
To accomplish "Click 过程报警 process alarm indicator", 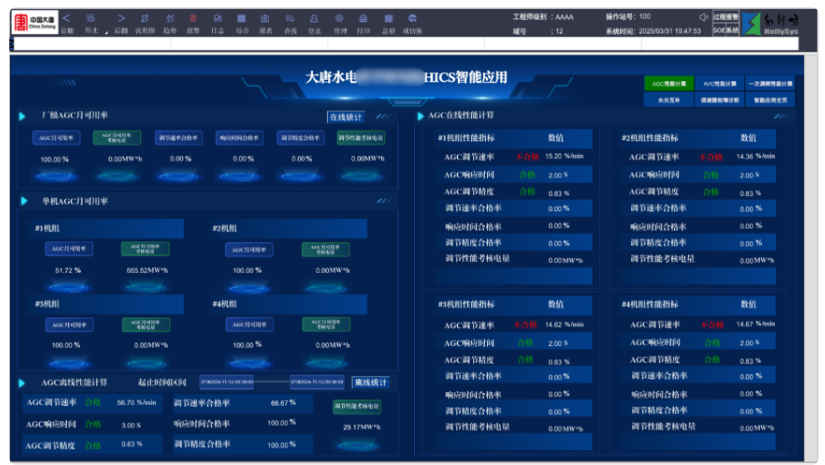I will pos(726,17).
